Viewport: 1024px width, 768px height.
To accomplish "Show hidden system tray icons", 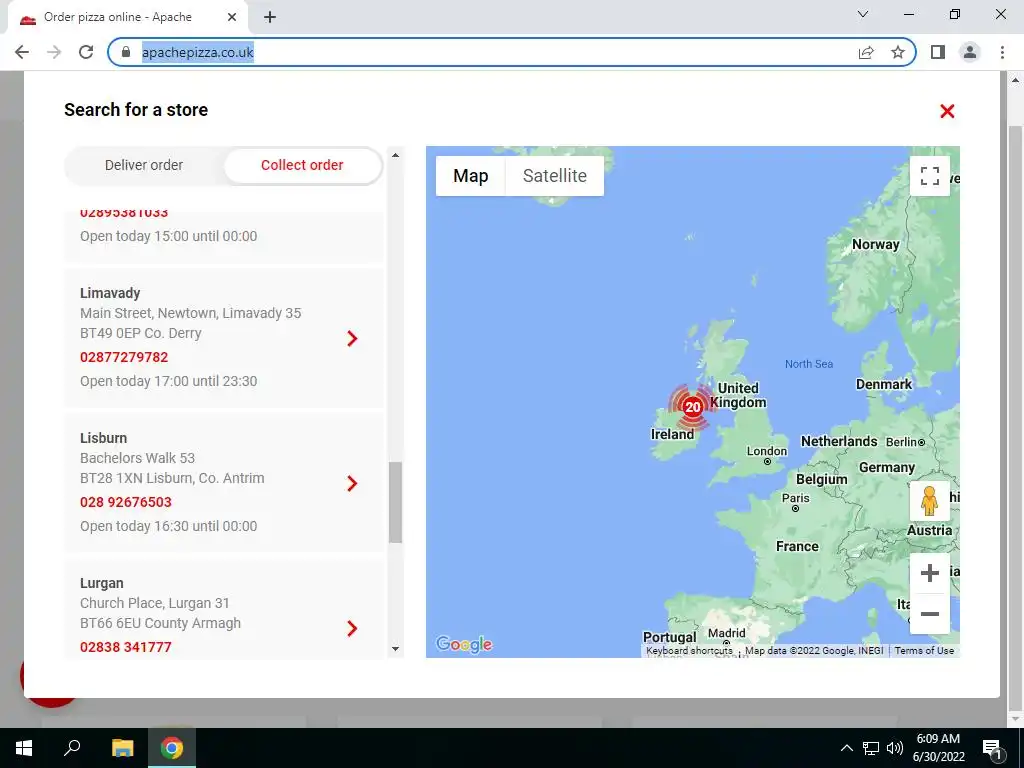I will coord(846,748).
